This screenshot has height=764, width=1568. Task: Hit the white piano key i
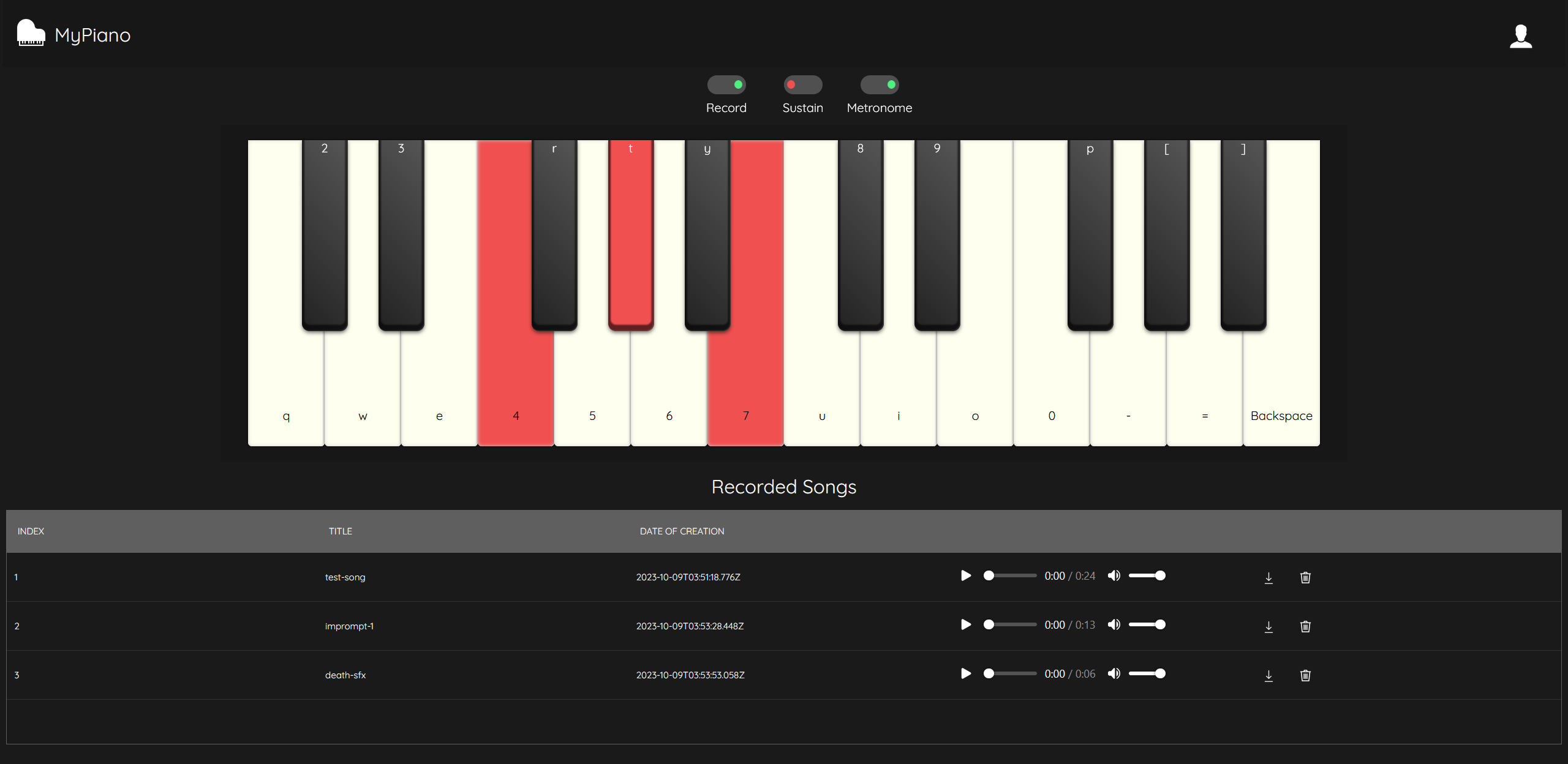pos(899,386)
